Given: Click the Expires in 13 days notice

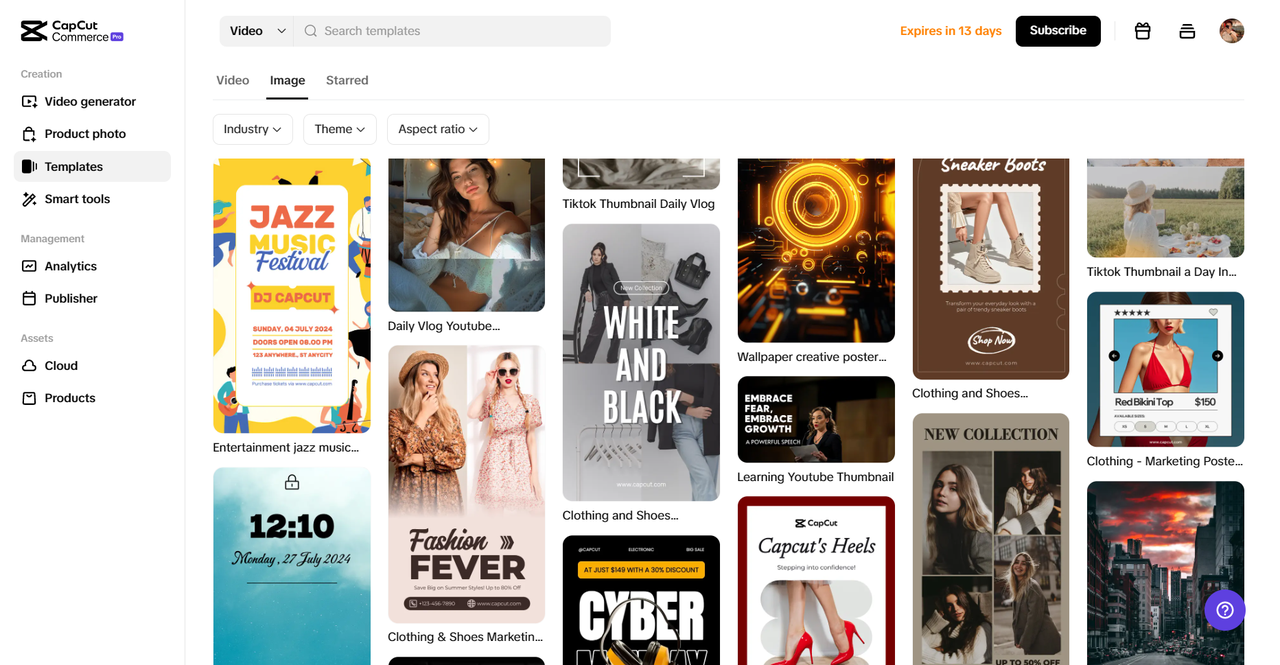Looking at the screenshot, I should [x=951, y=31].
